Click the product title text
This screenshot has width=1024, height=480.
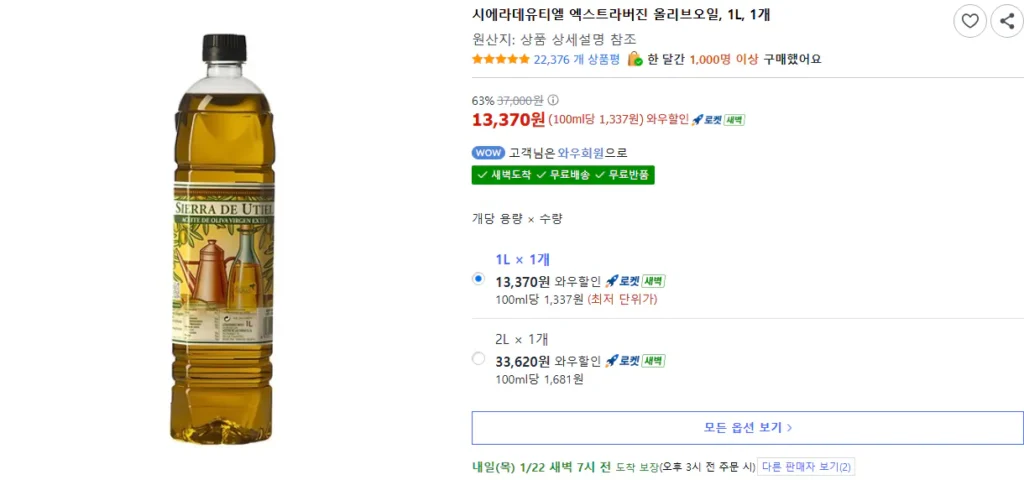[x=621, y=15]
